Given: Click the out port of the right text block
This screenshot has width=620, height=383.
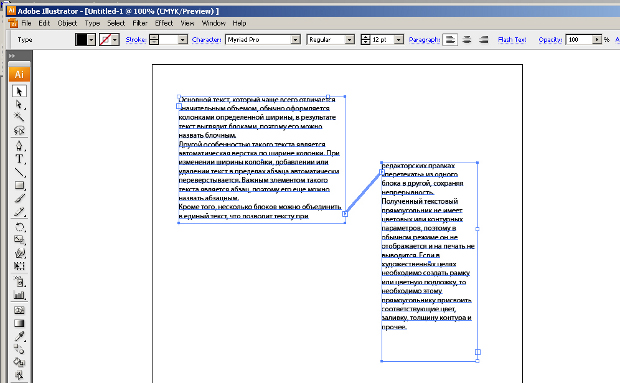Looking at the screenshot, I should pos(478,352).
